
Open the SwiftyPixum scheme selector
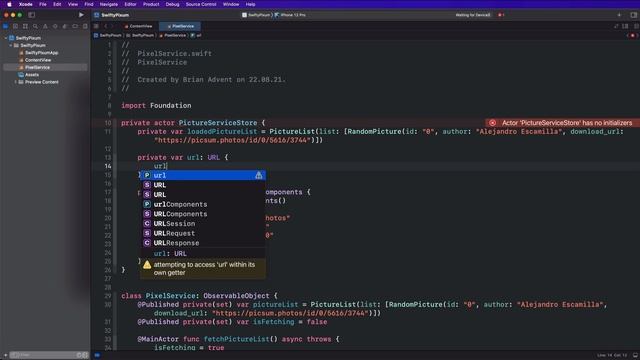pyautogui.click(x=256, y=15)
